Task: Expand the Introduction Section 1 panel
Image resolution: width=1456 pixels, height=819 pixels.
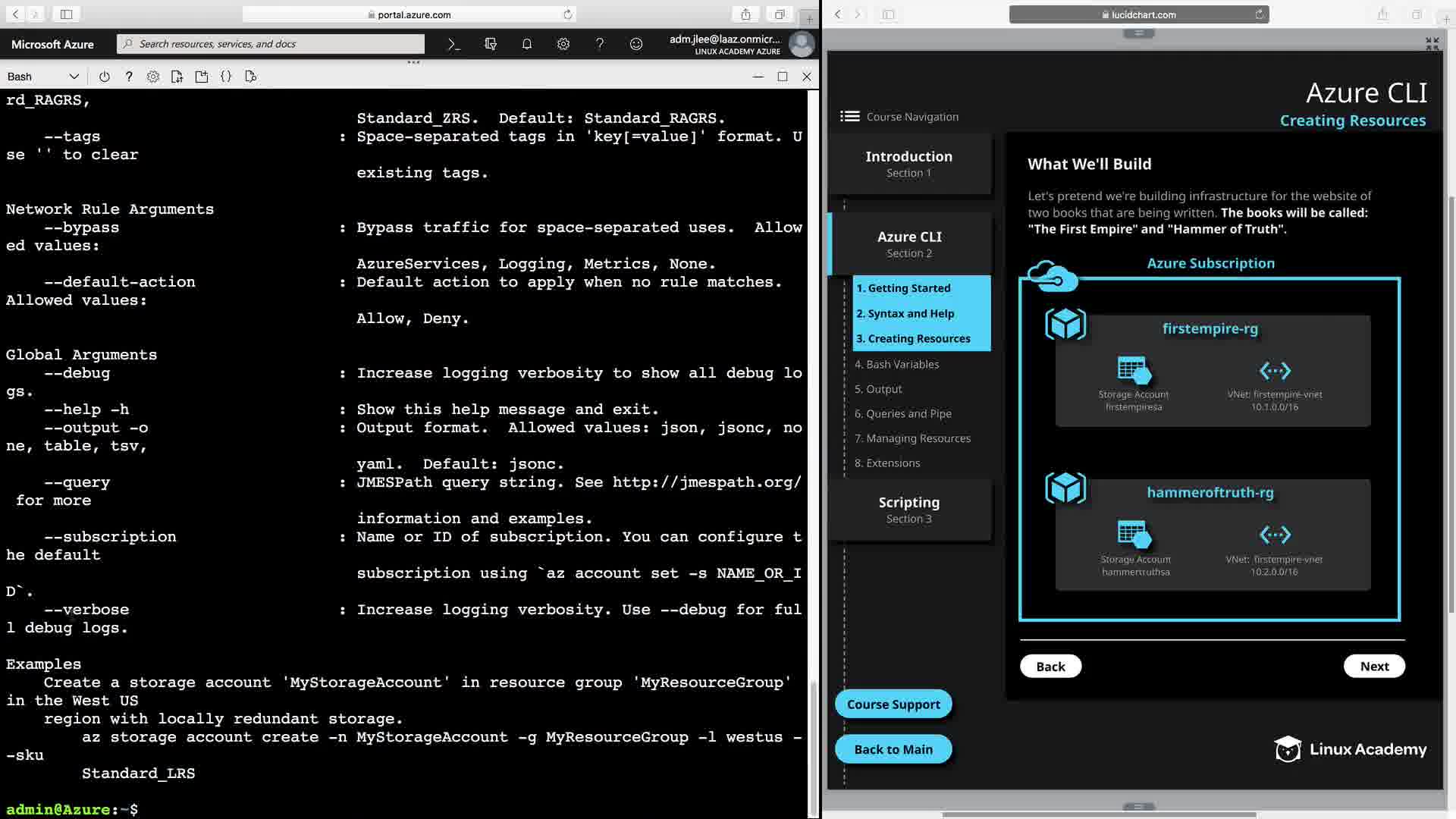Action: [x=908, y=164]
